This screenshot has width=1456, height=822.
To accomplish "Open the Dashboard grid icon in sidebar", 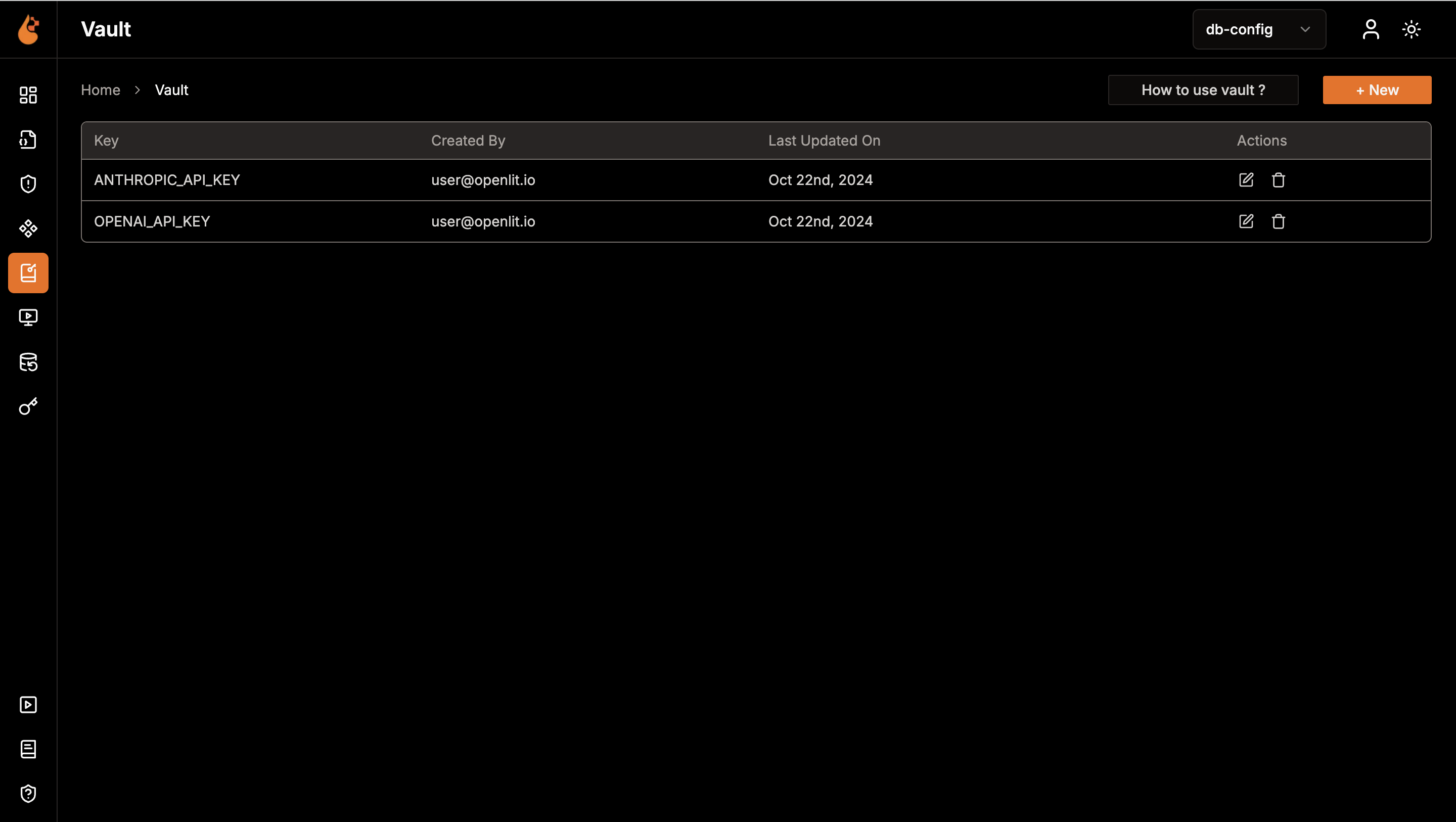I will pyautogui.click(x=28, y=95).
